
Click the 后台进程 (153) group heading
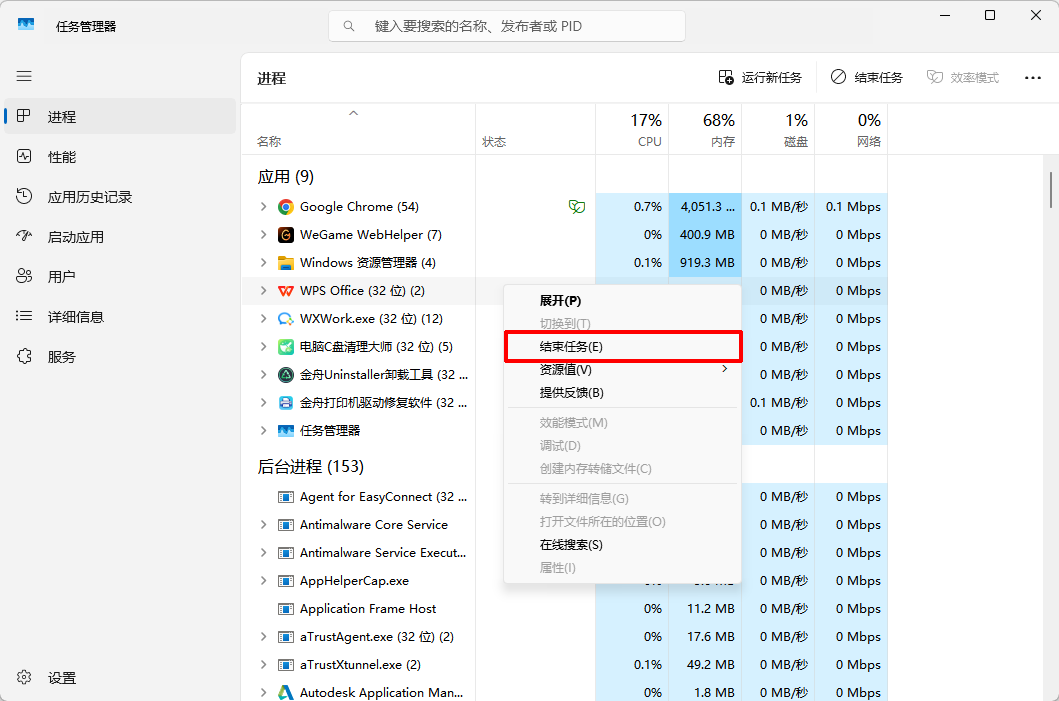click(311, 467)
